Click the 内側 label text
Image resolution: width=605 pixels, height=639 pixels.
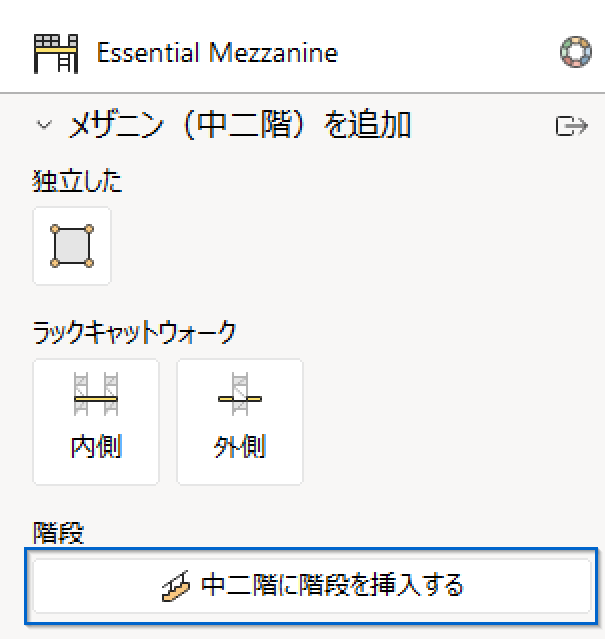96,447
